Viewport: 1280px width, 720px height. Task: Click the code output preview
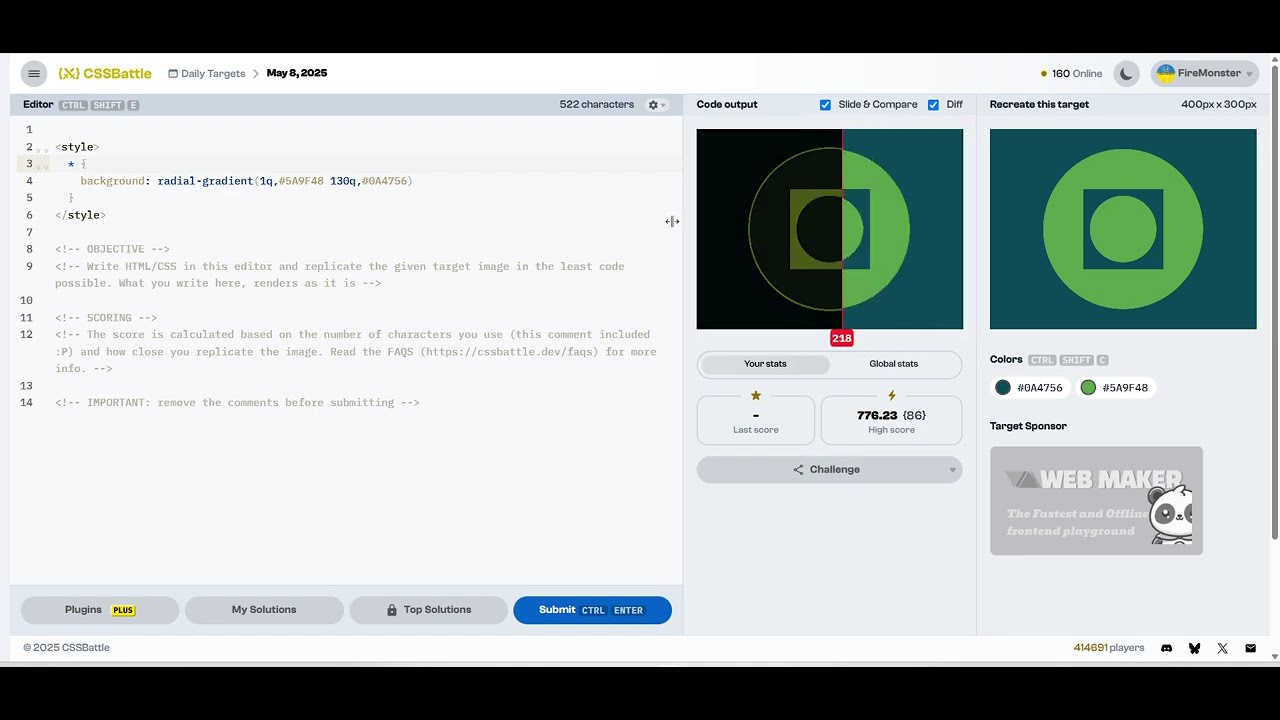tap(830, 229)
